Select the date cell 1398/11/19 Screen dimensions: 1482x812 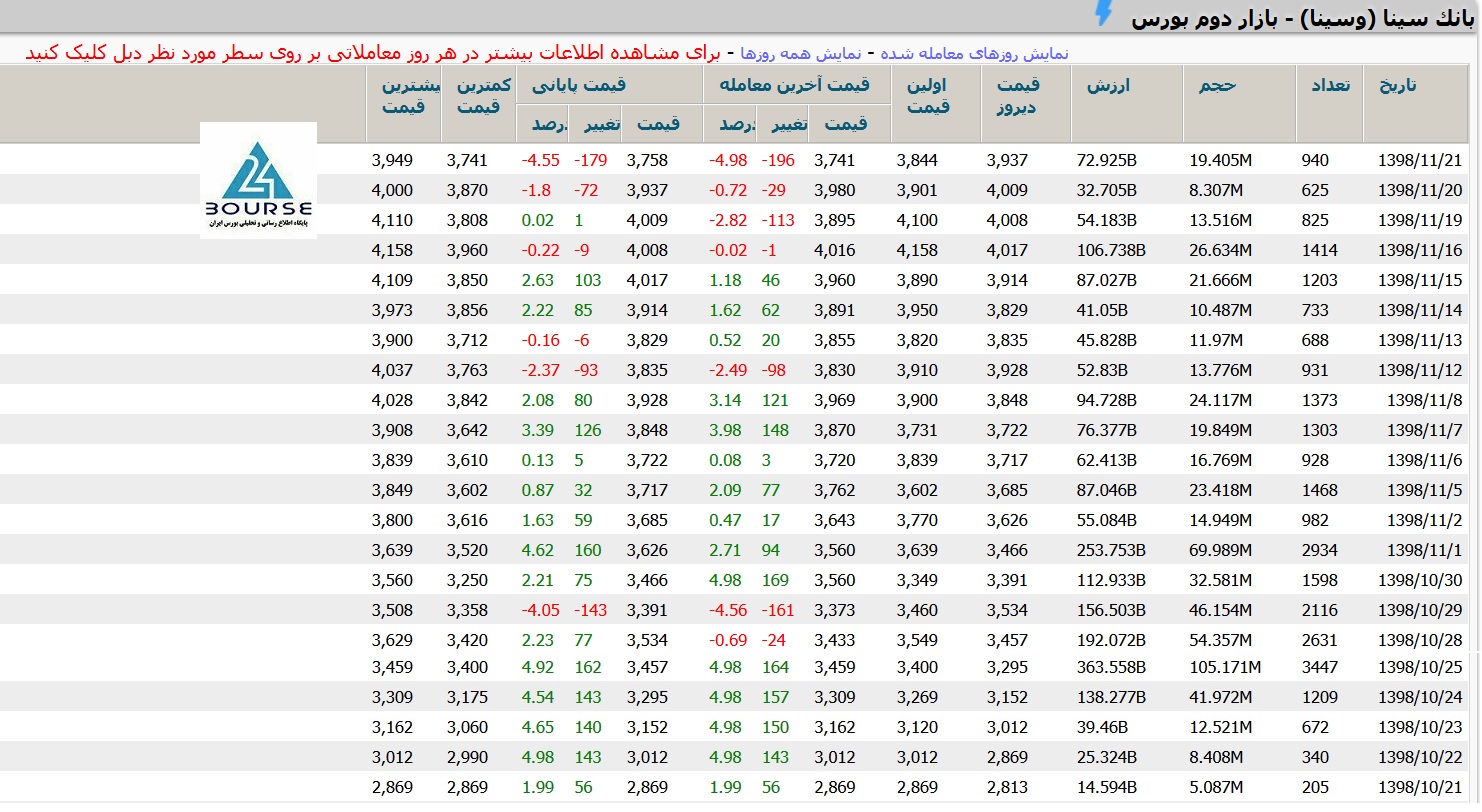pyautogui.click(x=1420, y=220)
